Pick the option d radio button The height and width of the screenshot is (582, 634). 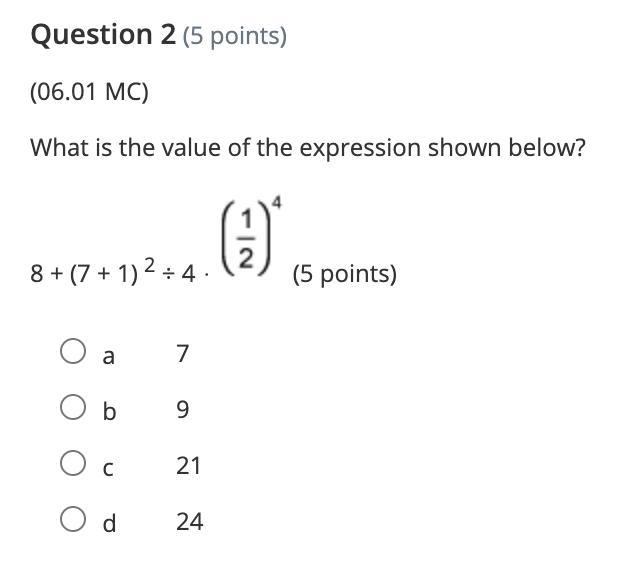[x=72, y=520]
